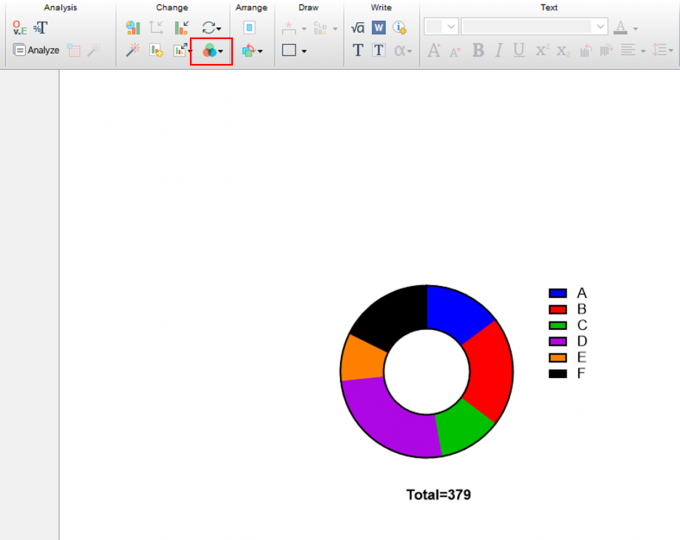Click the Magic wand icon in Change section
This screenshot has height=540, width=680.
[x=133, y=50]
